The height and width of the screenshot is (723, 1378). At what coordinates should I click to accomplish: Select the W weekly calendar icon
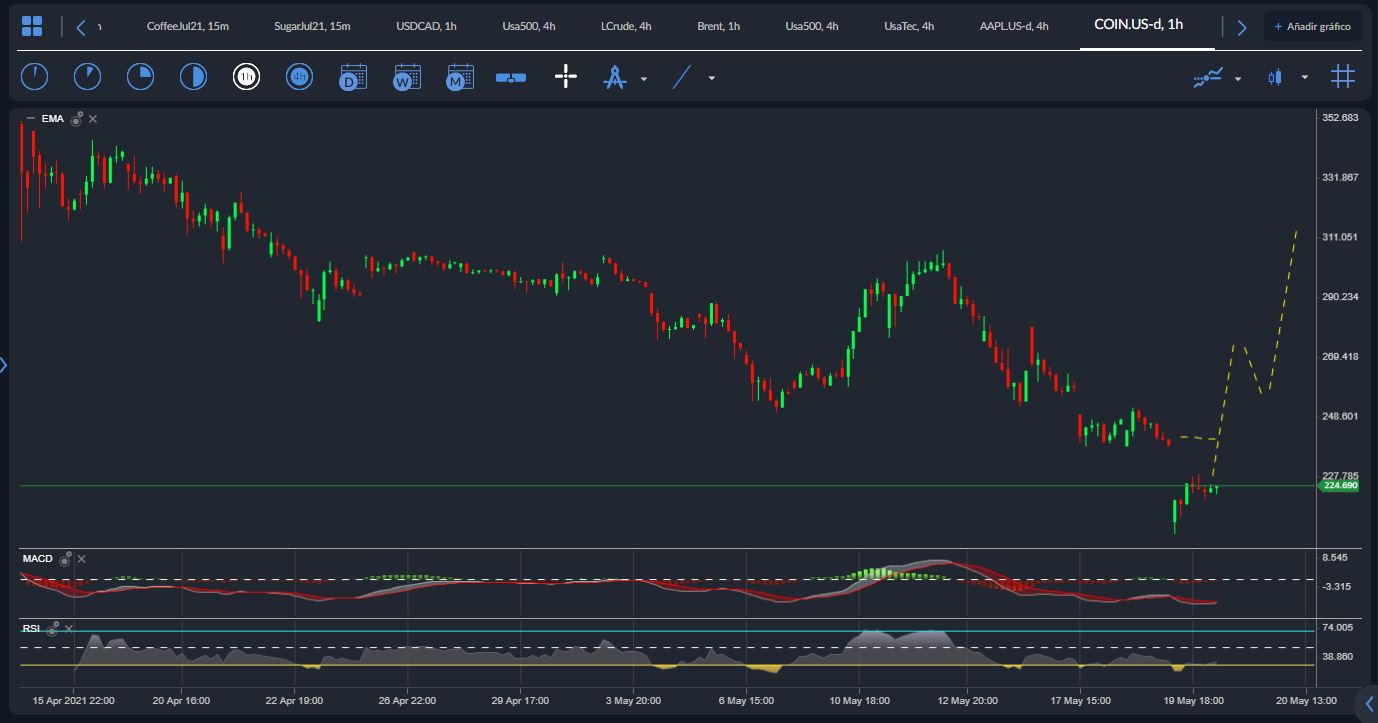[x=406, y=76]
